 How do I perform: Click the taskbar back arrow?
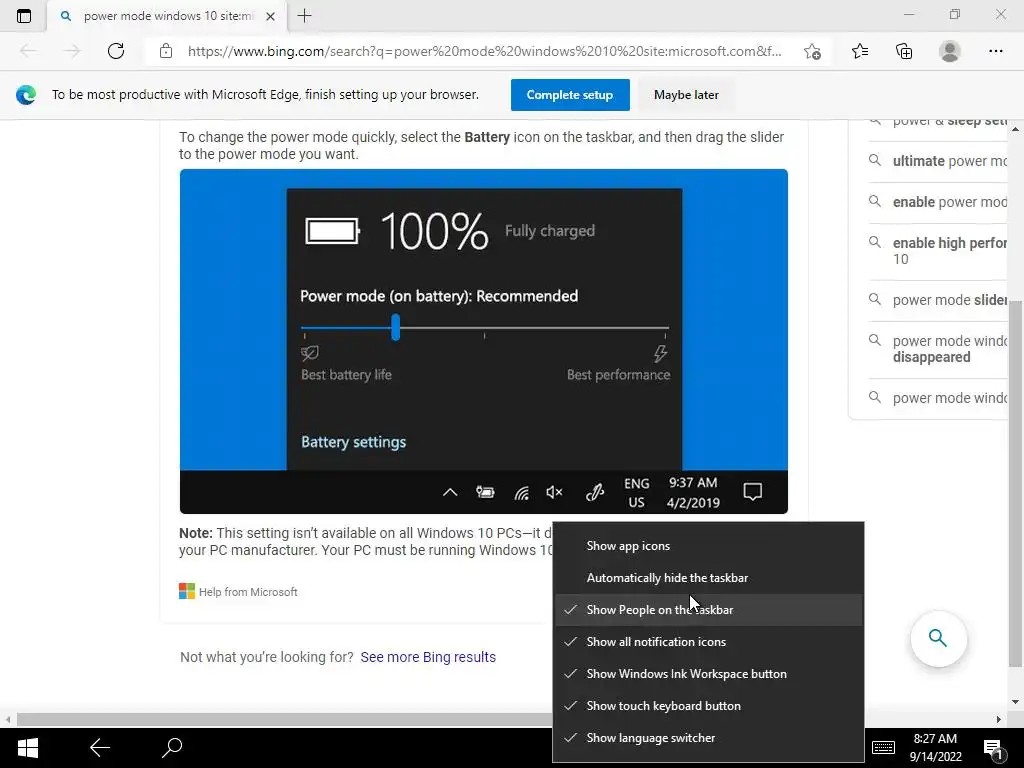tap(100, 748)
